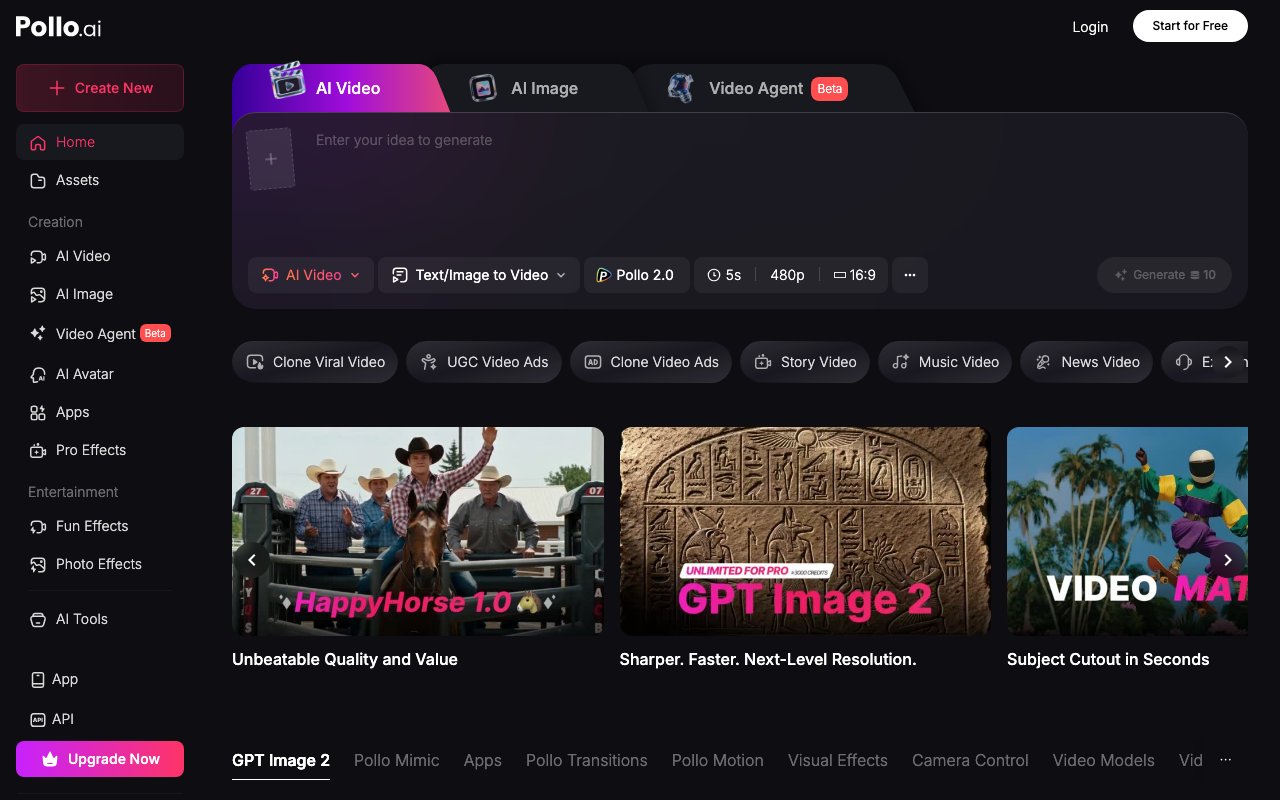
Task: Choose the Pollo 2.0 model selector
Action: (x=637, y=275)
